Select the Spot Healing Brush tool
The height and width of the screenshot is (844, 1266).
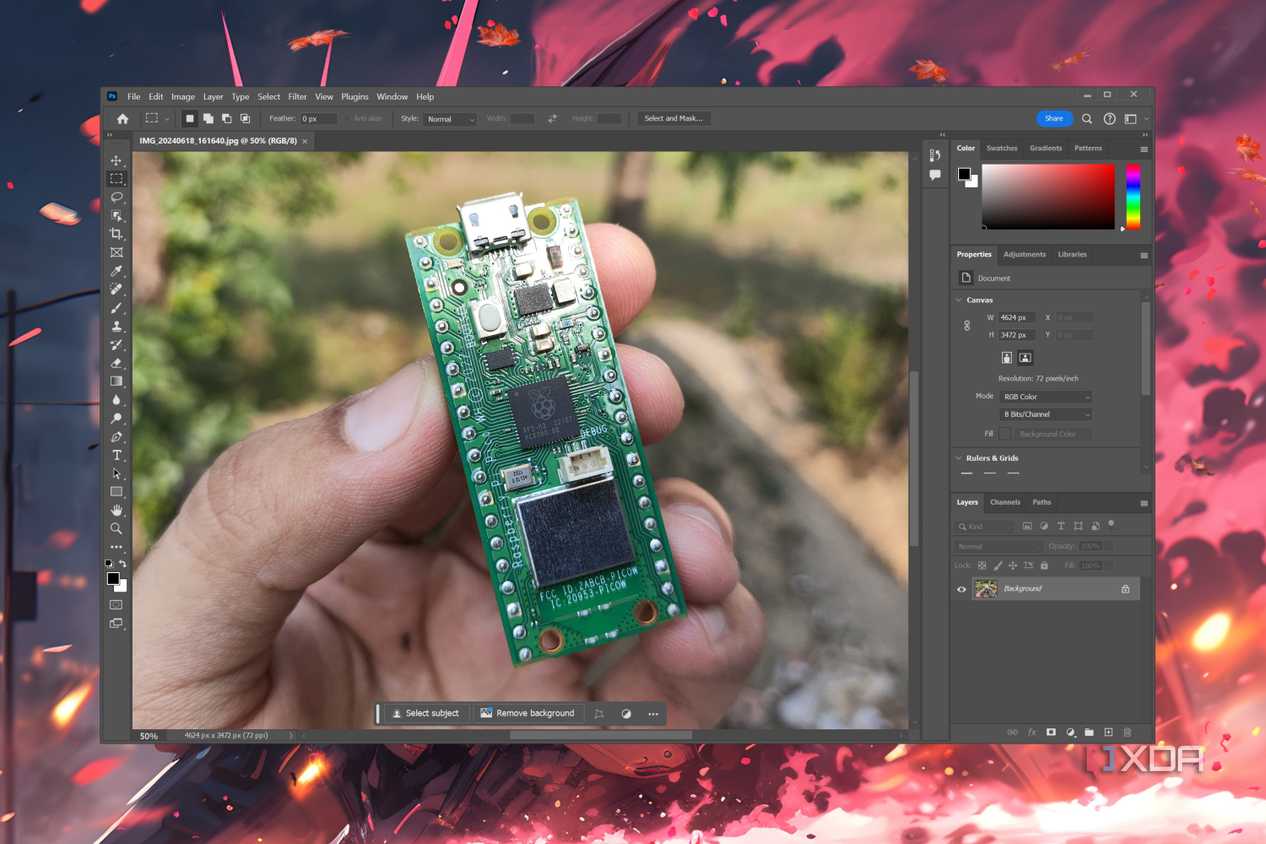[116, 289]
